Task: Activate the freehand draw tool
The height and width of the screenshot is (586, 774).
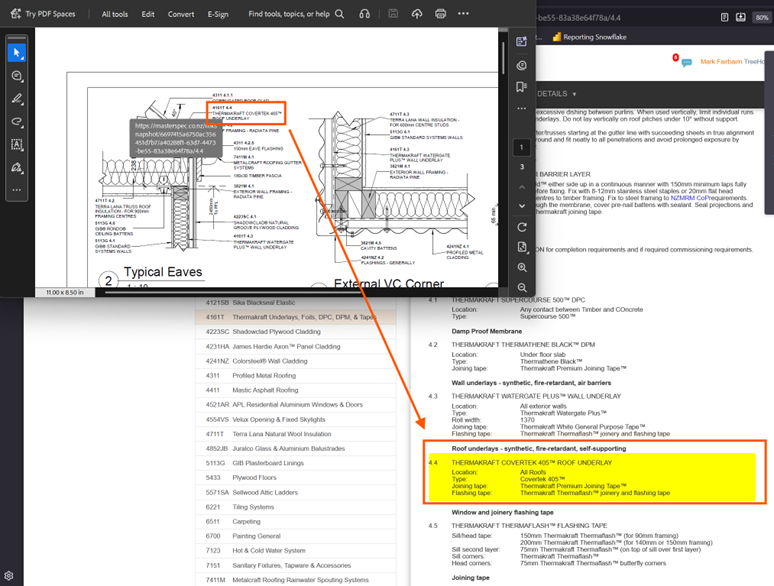Action: (x=17, y=121)
